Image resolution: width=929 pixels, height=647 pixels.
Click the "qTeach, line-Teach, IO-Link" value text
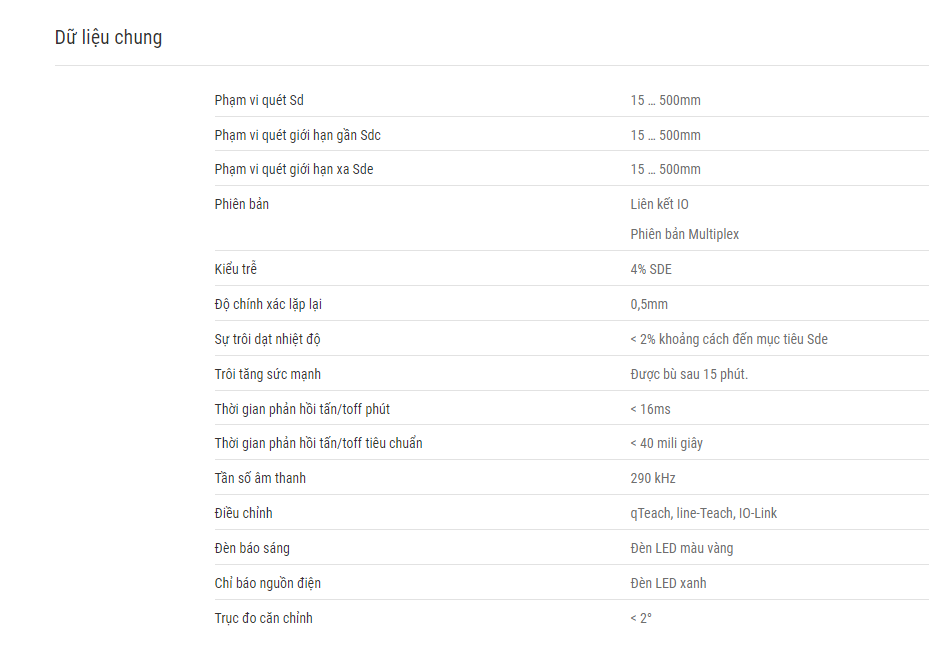[x=703, y=513]
